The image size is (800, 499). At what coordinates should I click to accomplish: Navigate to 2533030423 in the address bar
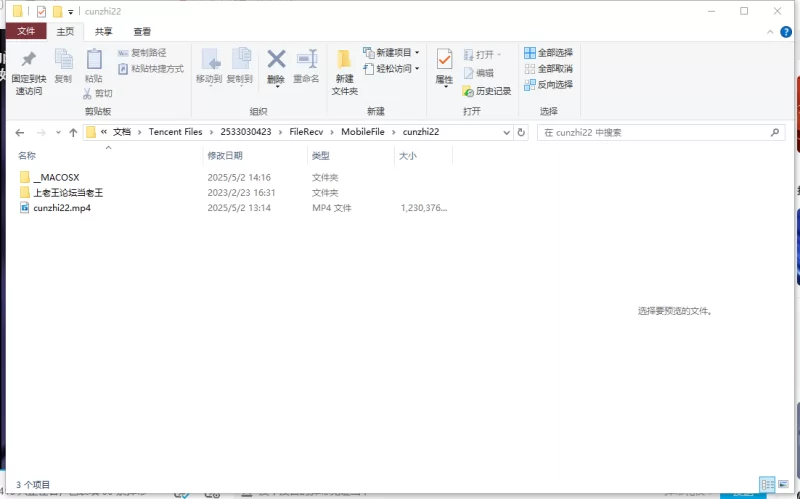point(246,132)
